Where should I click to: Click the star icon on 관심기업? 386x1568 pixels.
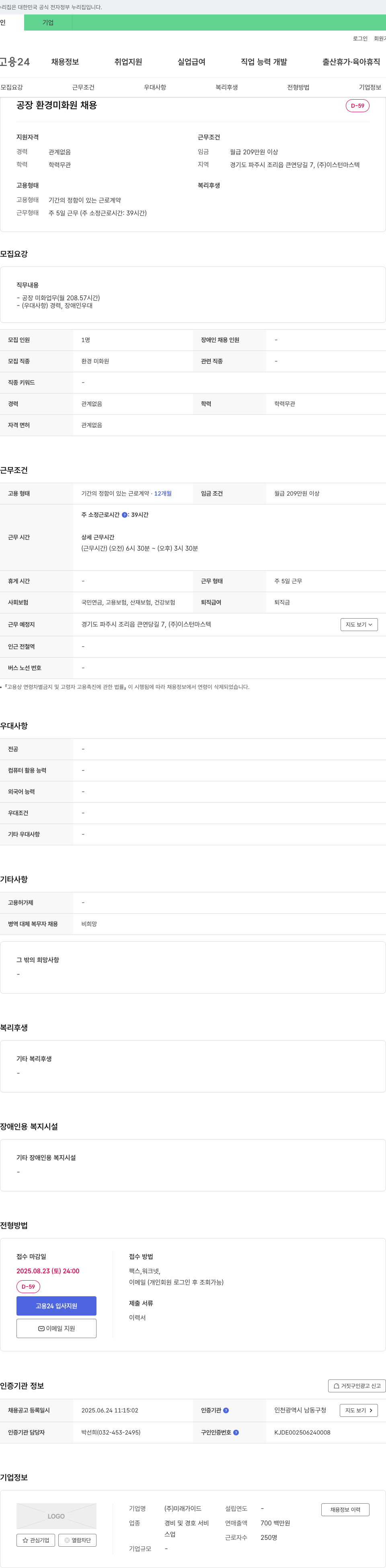pyautogui.click(x=25, y=1540)
